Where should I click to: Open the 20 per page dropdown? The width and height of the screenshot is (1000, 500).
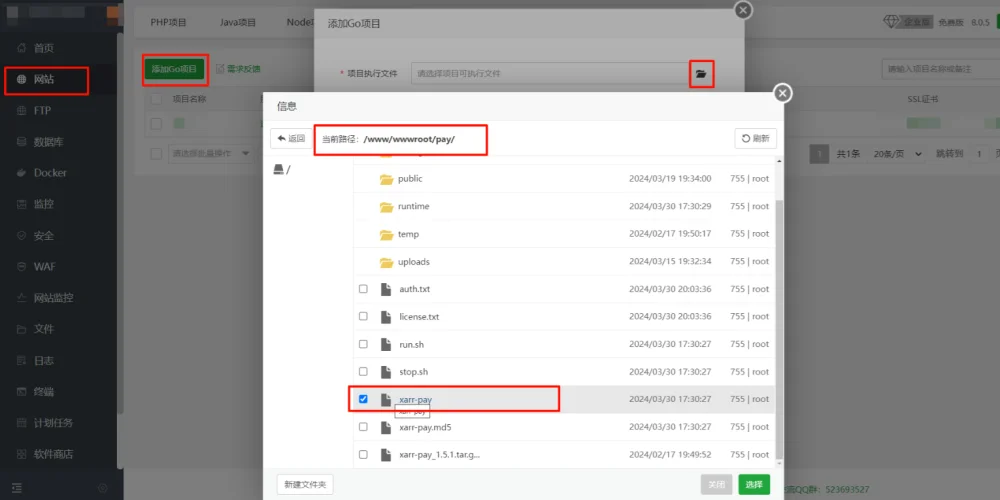(x=888, y=154)
